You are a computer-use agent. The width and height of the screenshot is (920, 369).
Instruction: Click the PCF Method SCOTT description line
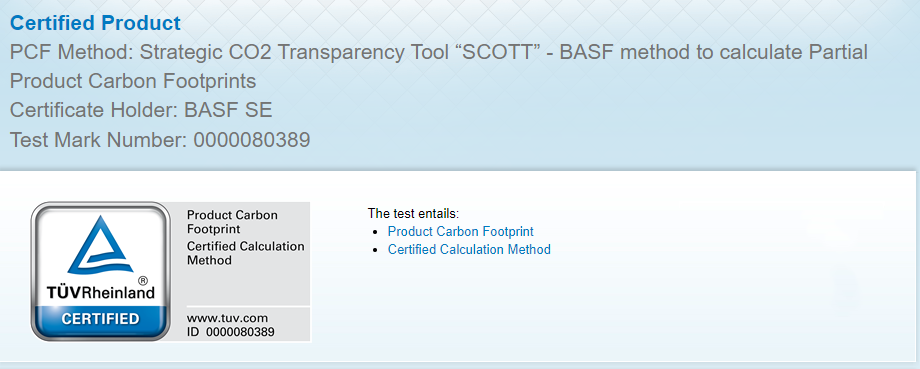pyautogui.click(x=439, y=52)
